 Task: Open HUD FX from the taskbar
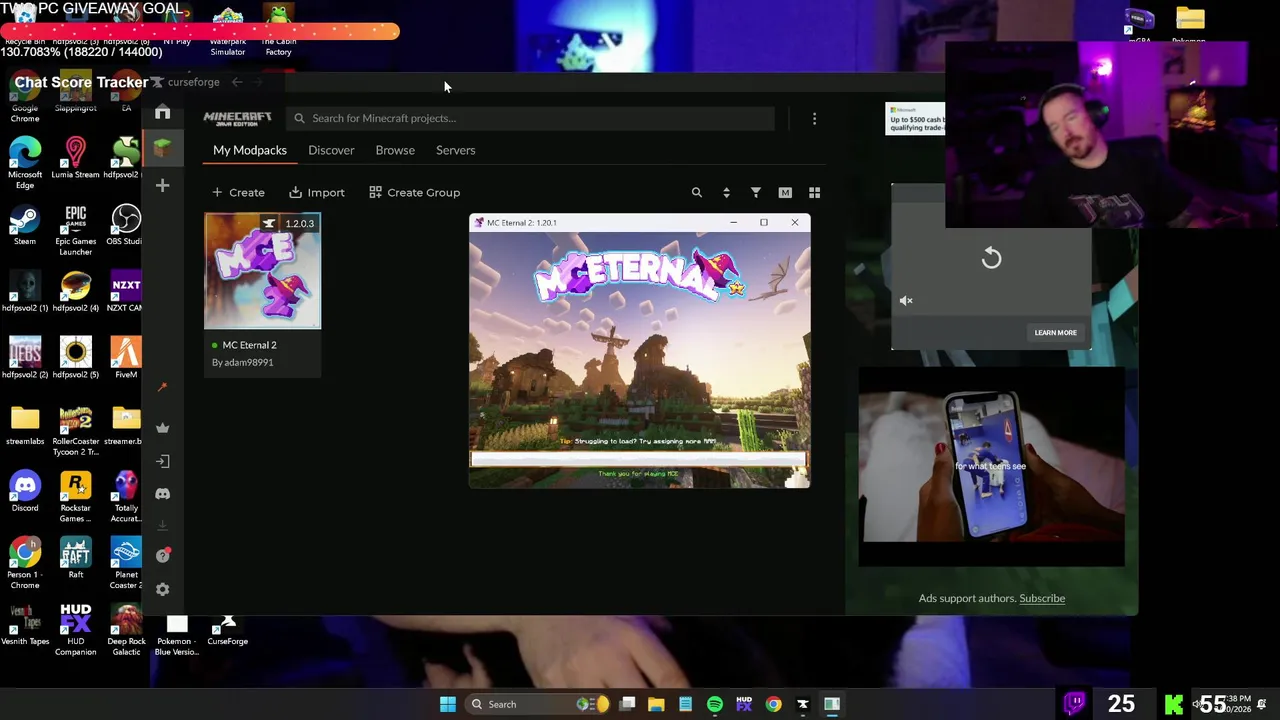click(744, 704)
